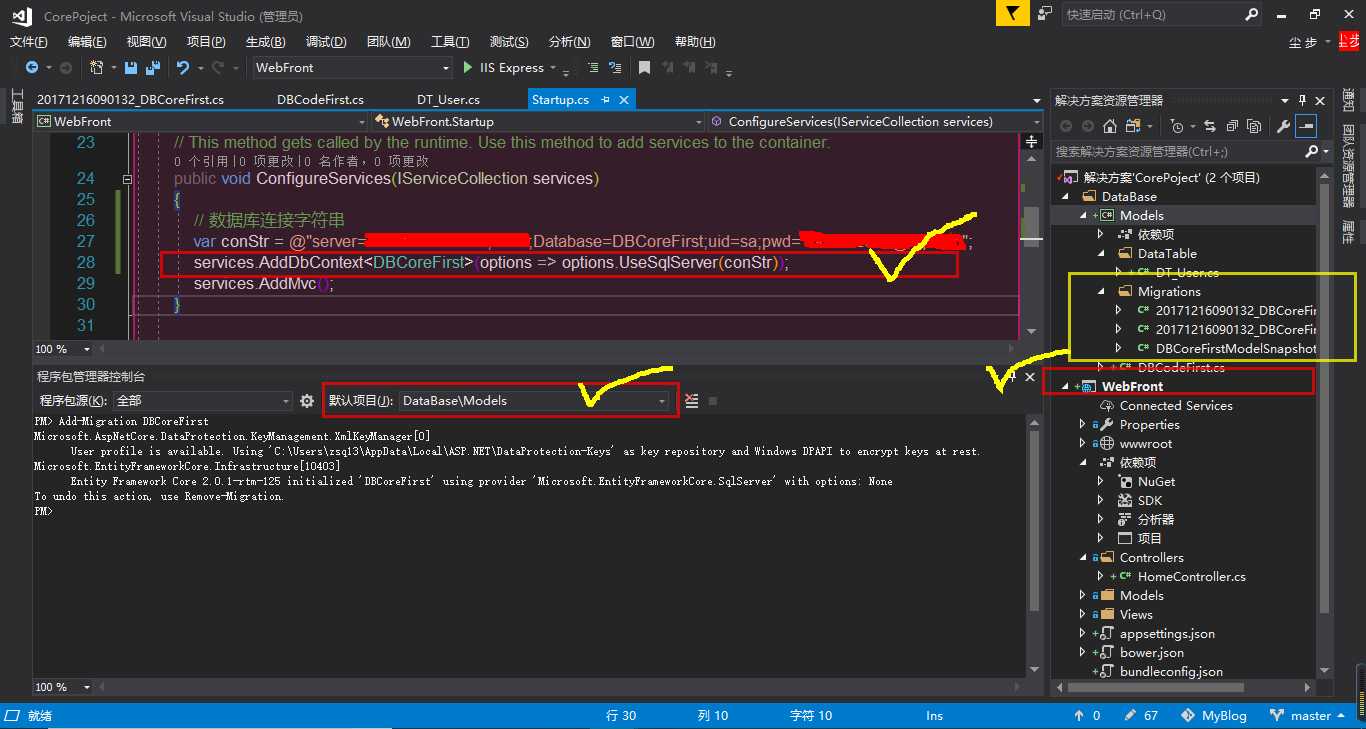The height and width of the screenshot is (729, 1366).
Task: Start debugging with the green IIS Express play button
Action: coord(468,67)
